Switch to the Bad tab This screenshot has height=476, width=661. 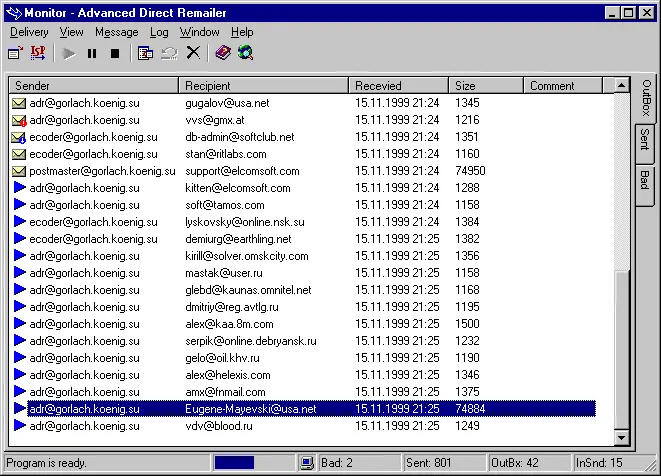645,180
